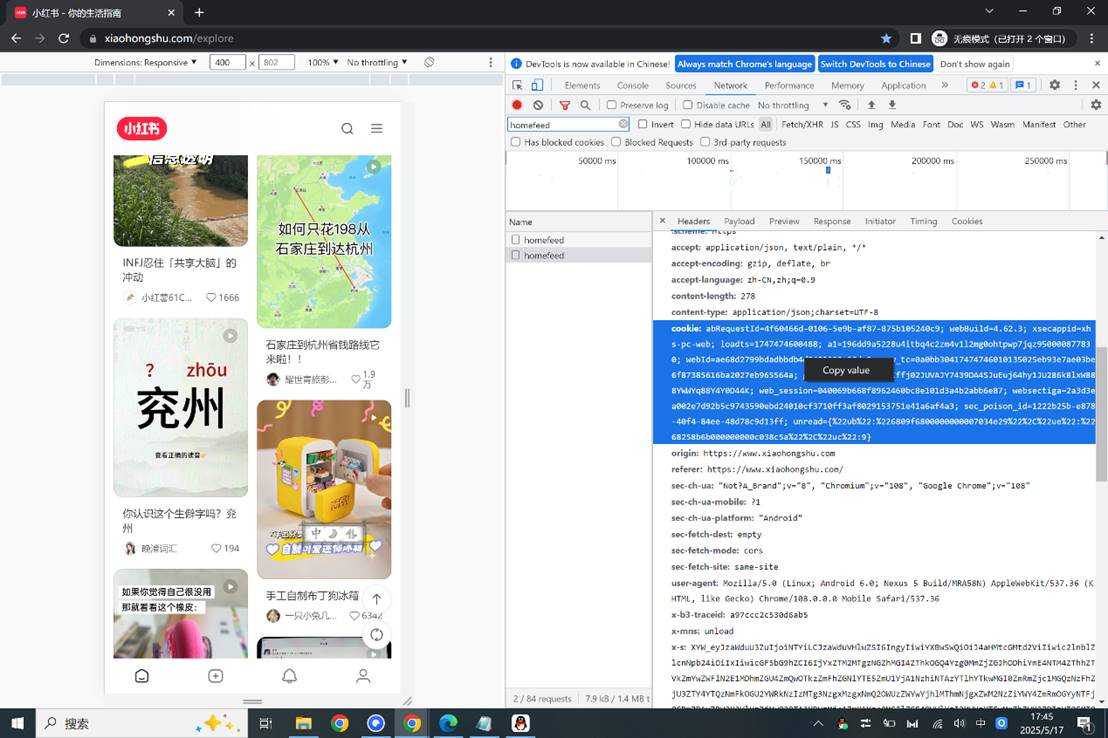Stop recording network log red button
The image size is (1108, 738).
pyautogui.click(x=517, y=105)
